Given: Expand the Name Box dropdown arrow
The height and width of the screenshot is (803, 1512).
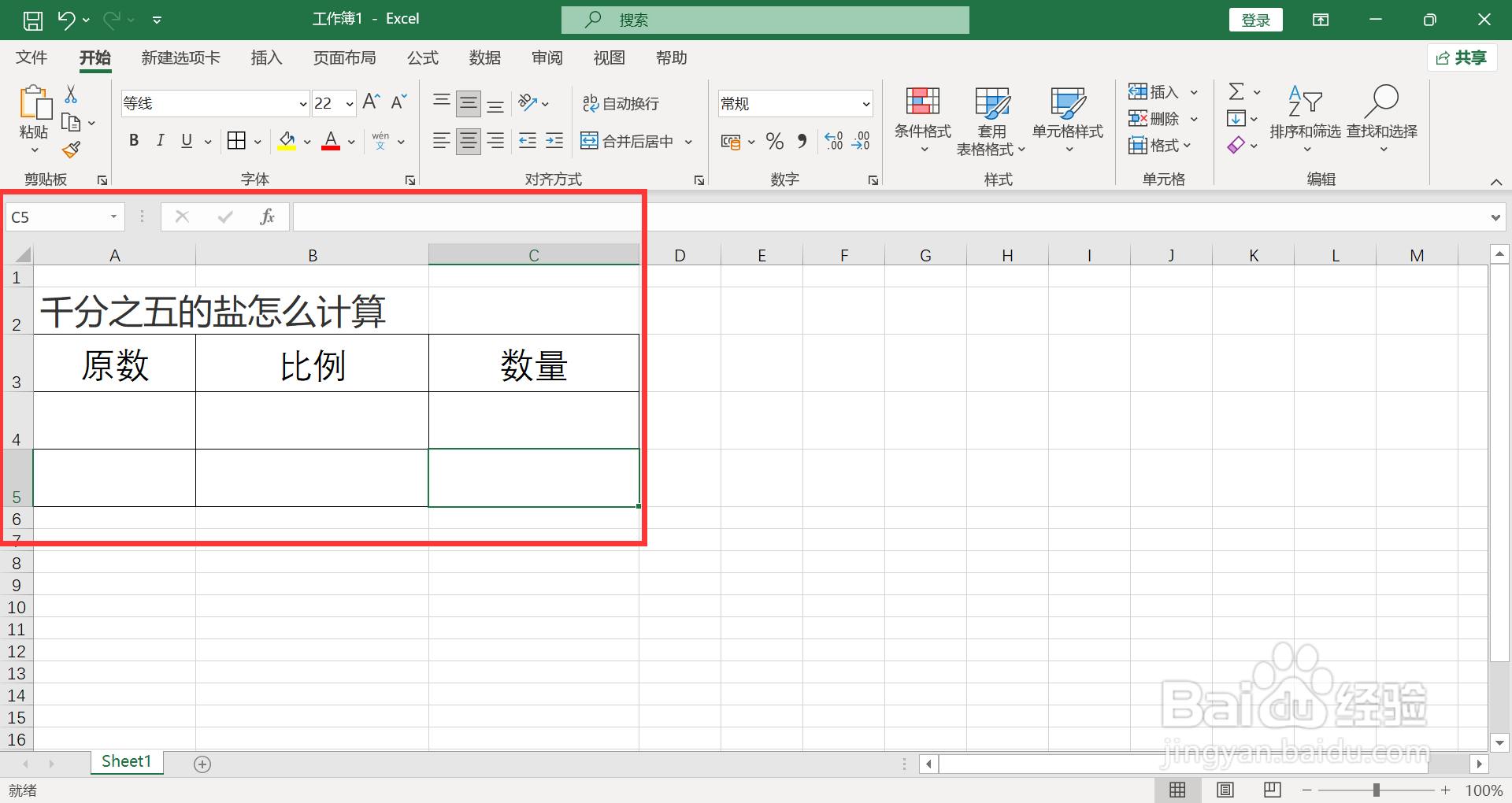Looking at the screenshot, I should click(113, 216).
